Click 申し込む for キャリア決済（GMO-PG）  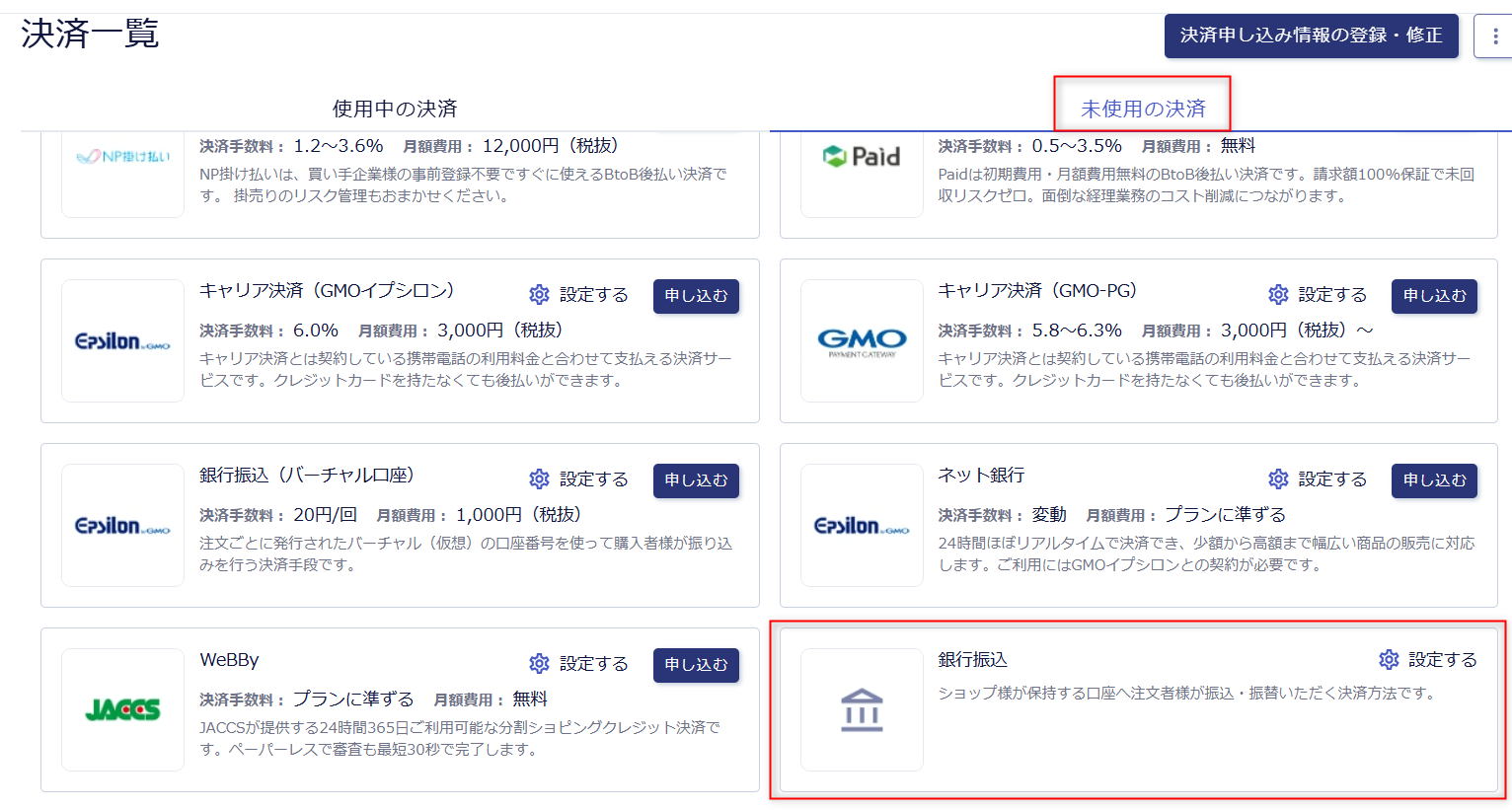pyautogui.click(x=1434, y=296)
